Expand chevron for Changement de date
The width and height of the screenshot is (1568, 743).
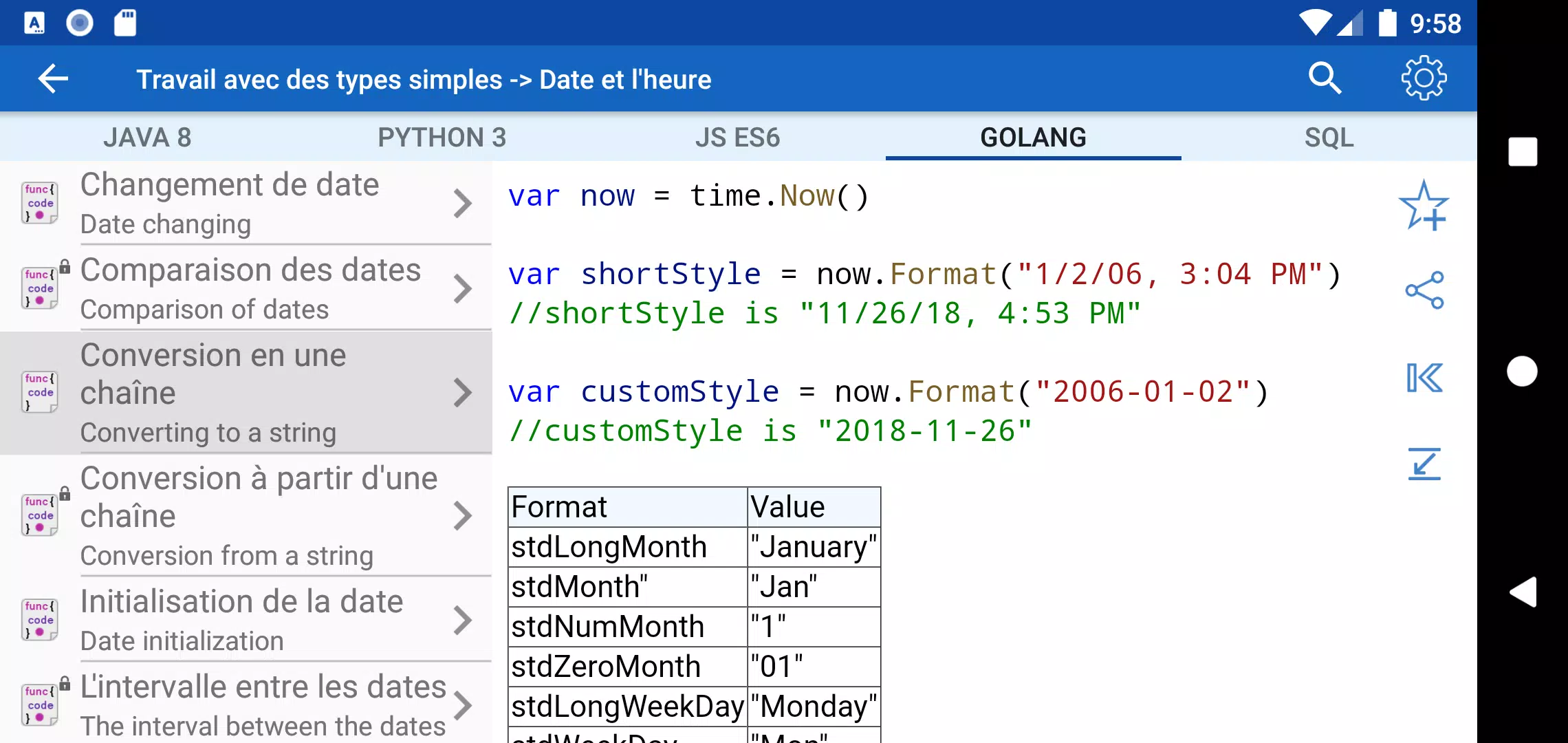(463, 204)
